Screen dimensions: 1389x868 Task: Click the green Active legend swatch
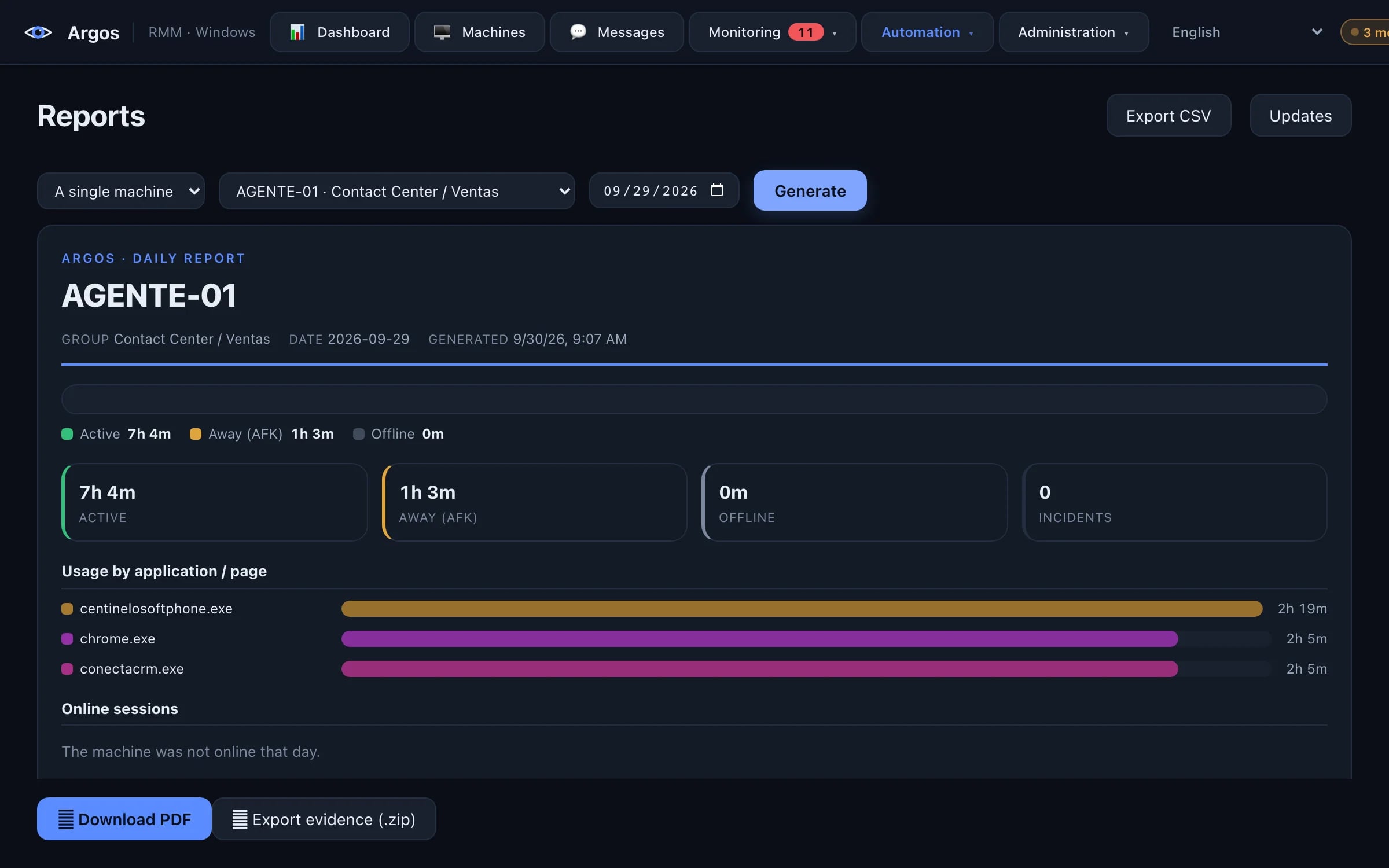pos(67,434)
